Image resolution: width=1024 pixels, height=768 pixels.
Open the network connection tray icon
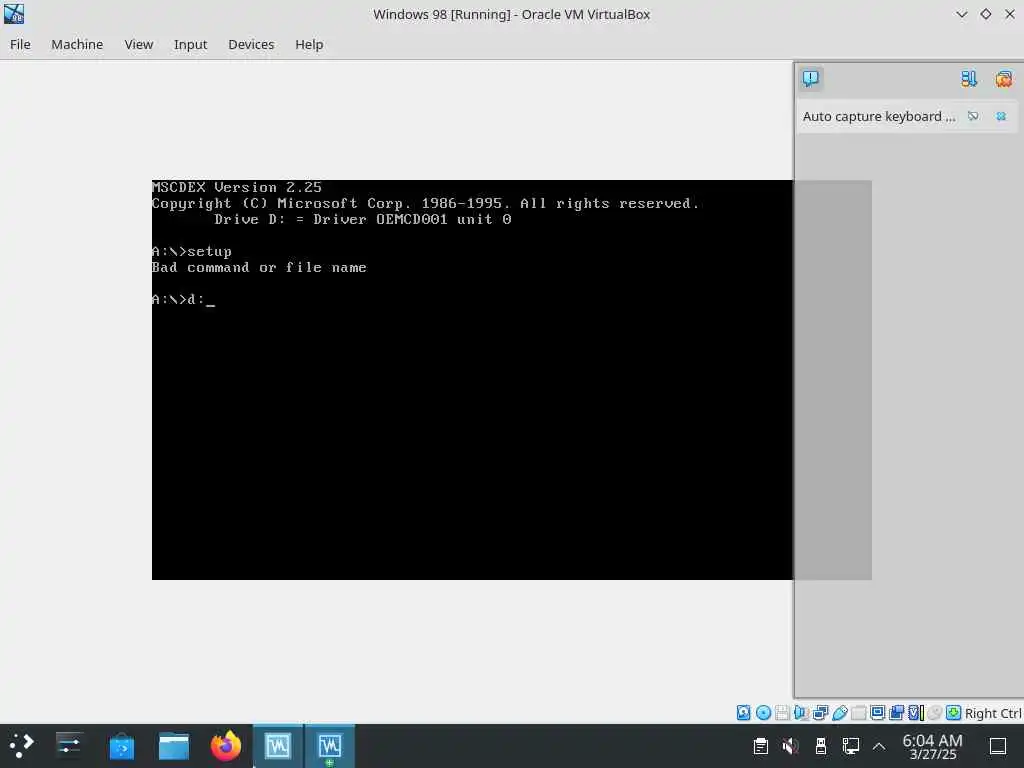pyautogui.click(x=850, y=746)
